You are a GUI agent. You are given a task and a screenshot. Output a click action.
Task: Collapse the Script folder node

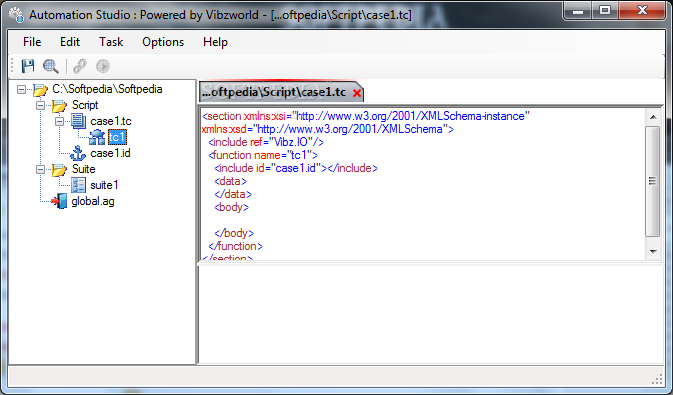(x=40, y=105)
